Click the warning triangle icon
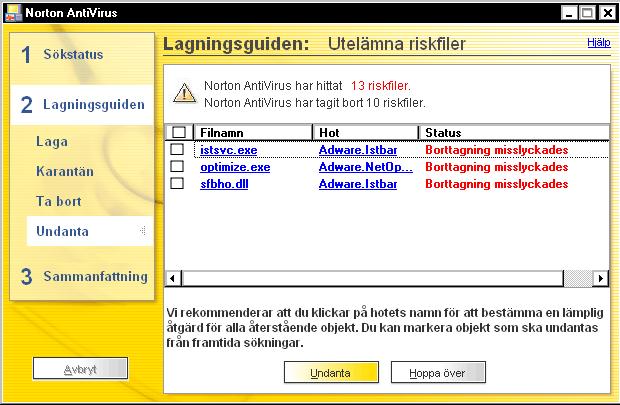The width and height of the screenshot is (620, 405). pyautogui.click(x=184, y=93)
